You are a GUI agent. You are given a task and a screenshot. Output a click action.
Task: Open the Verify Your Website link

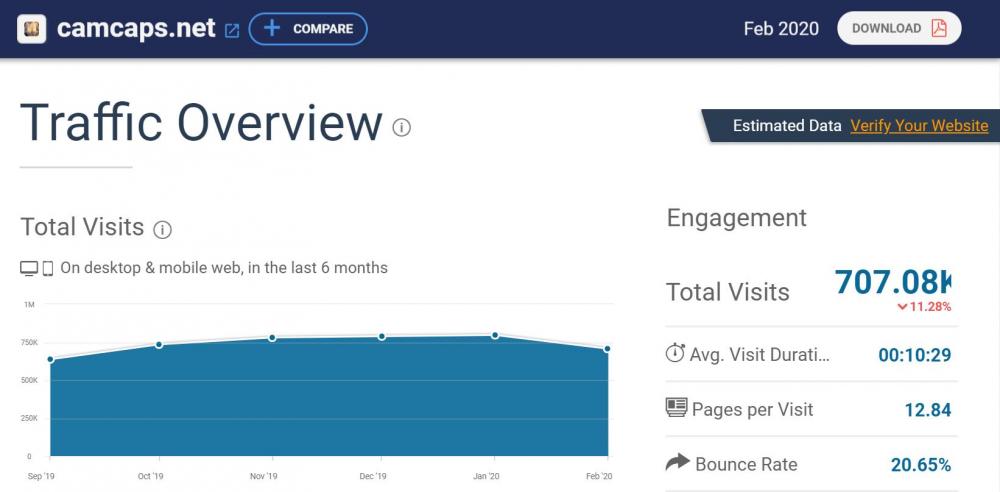coord(918,126)
